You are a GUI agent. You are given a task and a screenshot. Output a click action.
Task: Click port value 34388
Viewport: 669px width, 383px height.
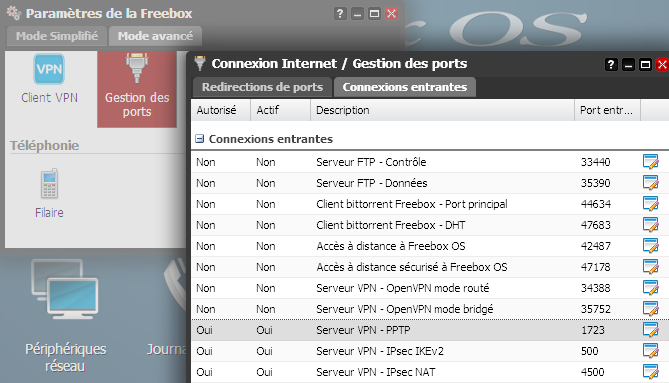596,288
